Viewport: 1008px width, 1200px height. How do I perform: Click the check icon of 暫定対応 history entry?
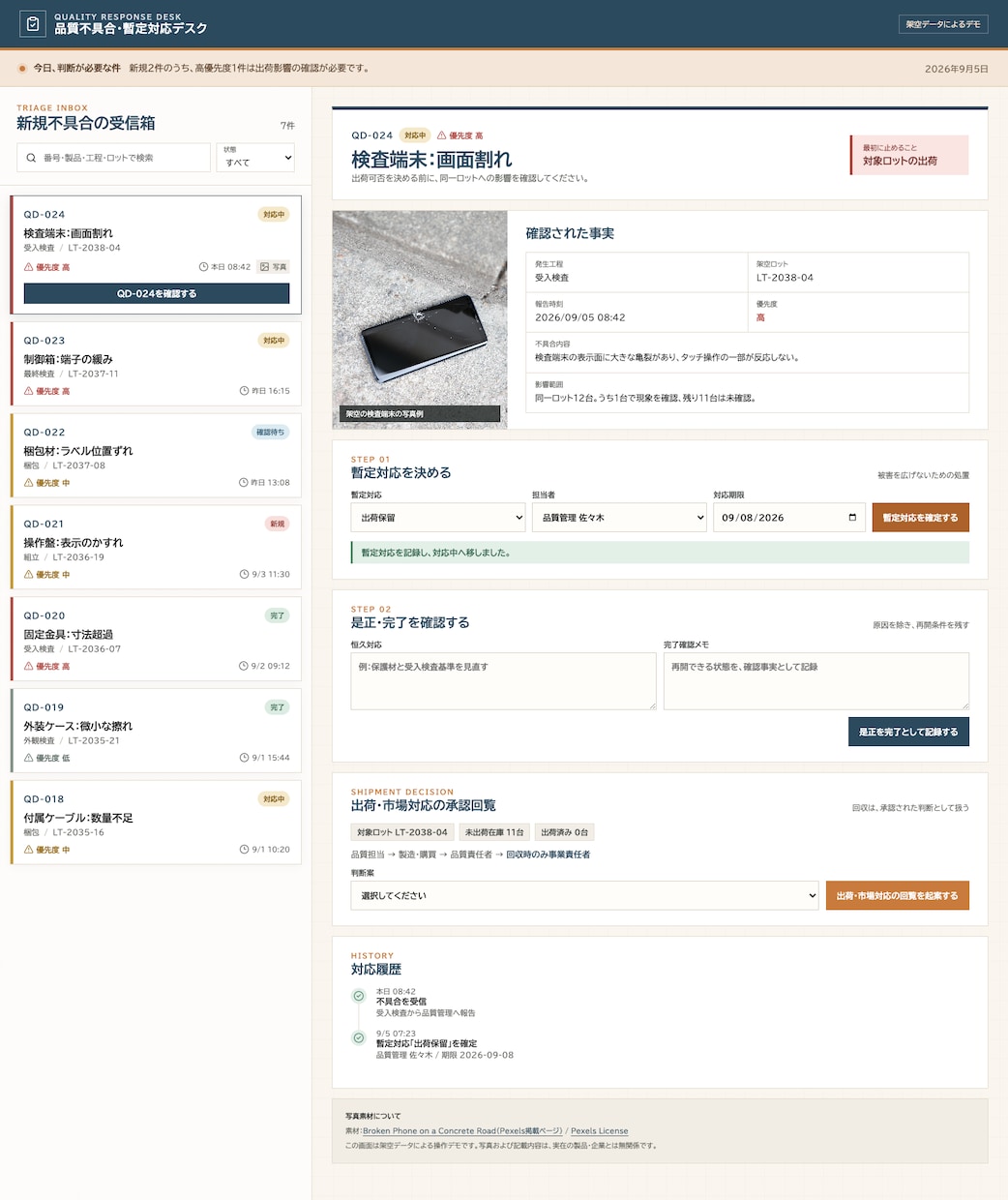[358, 1038]
